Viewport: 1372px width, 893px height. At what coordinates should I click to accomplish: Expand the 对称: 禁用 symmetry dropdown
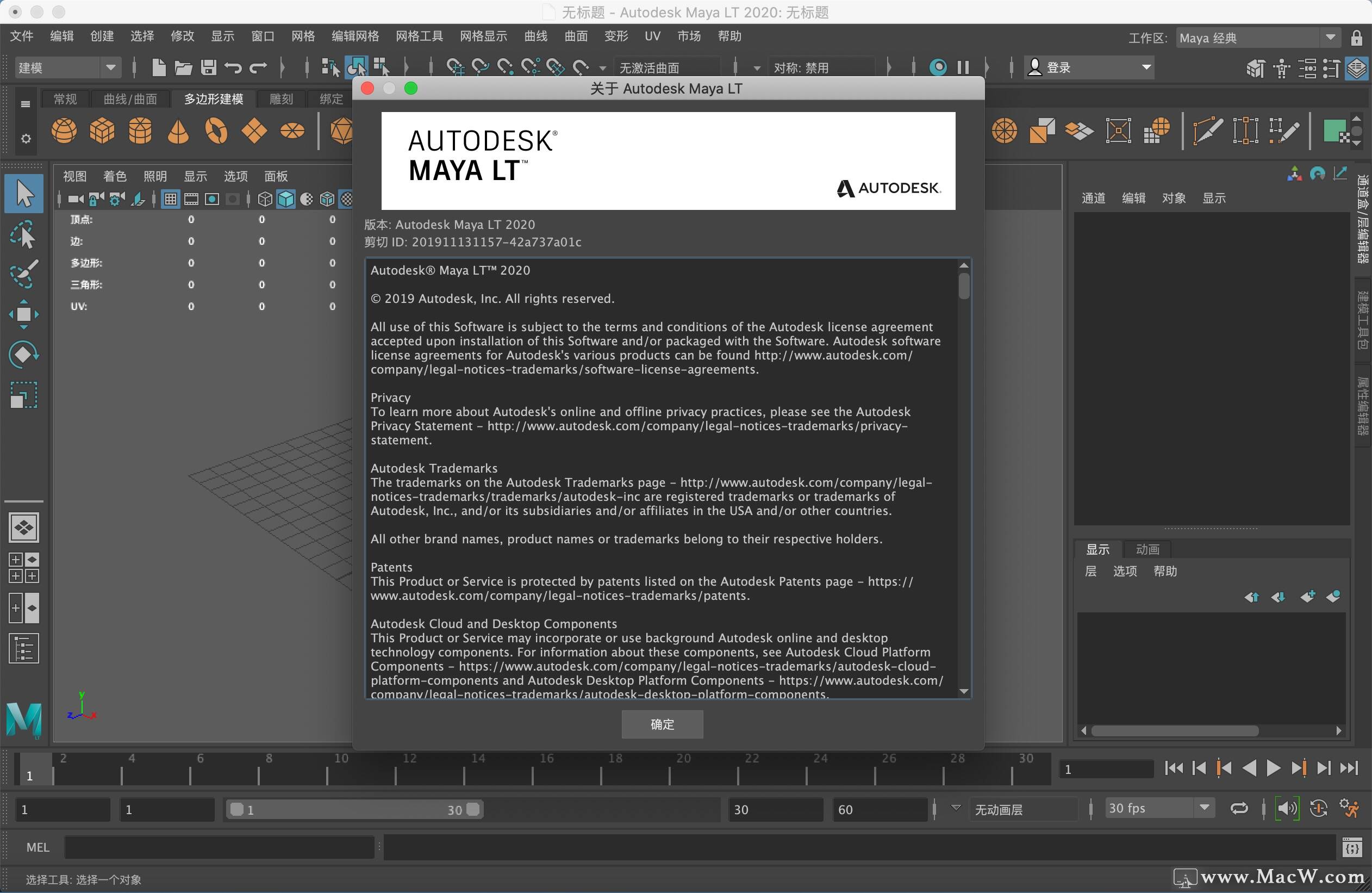point(822,67)
